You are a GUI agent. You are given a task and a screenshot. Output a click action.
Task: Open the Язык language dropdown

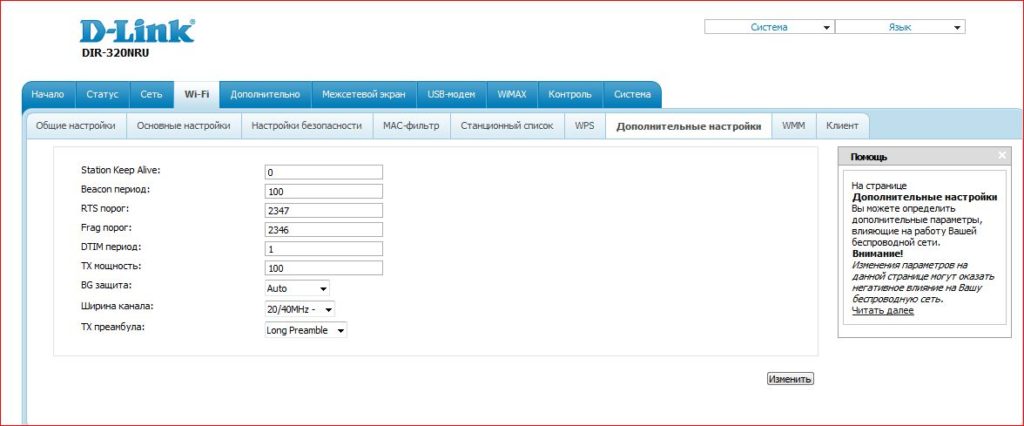click(900, 27)
